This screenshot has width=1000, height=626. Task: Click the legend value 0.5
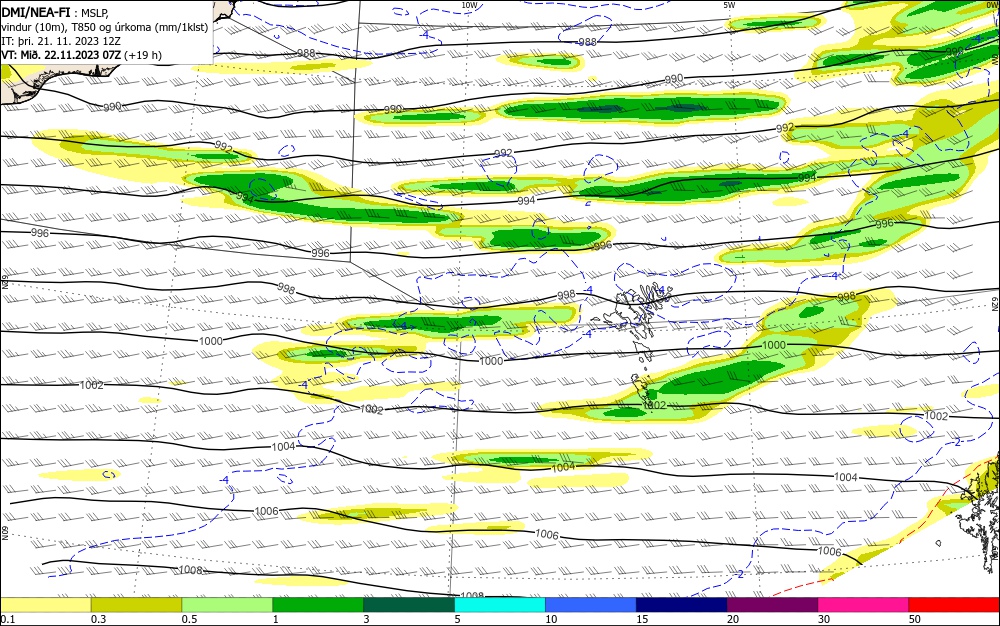(x=189, y=619)
